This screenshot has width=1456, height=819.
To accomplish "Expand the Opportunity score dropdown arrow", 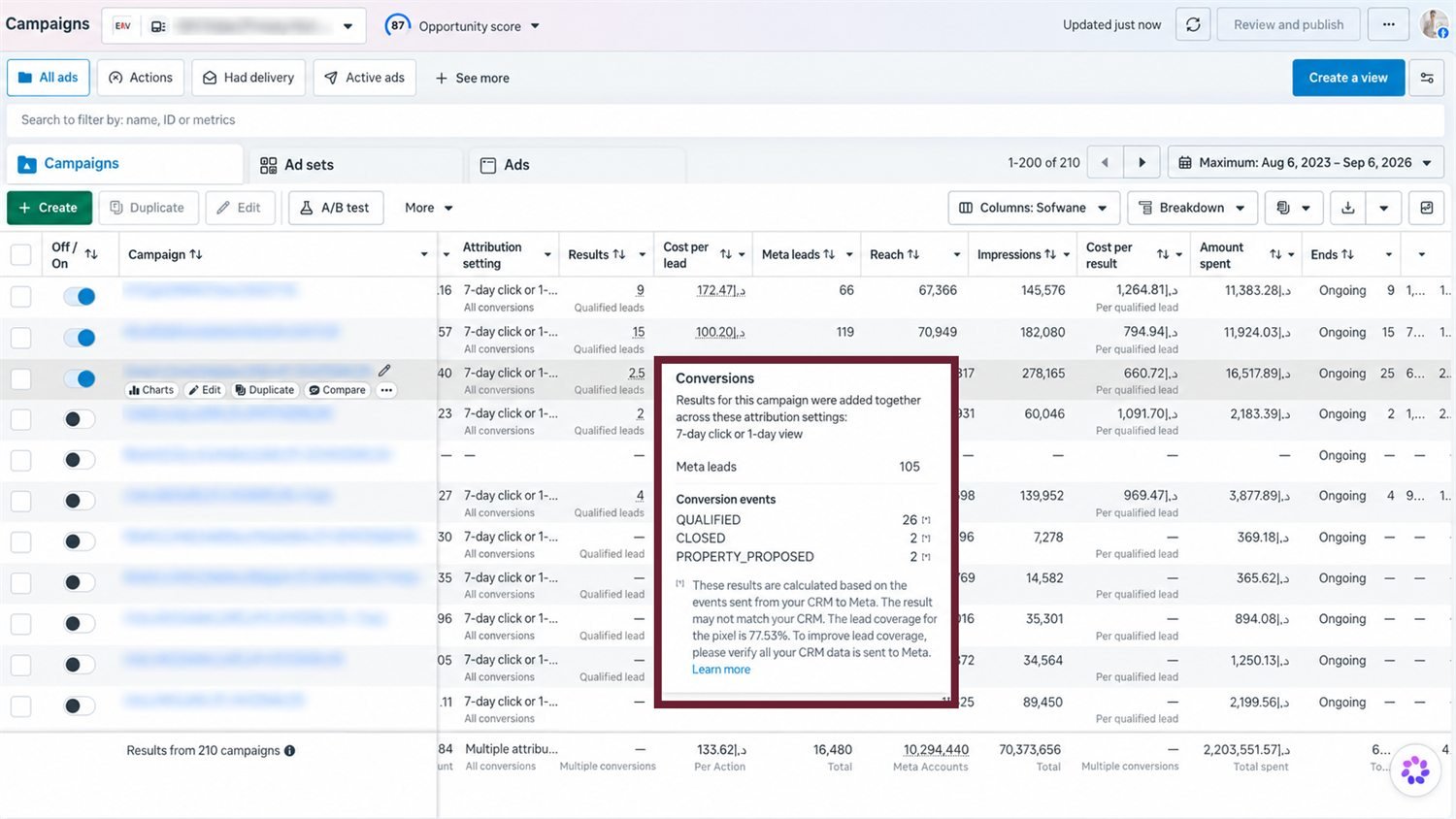I will click(535, 26).
